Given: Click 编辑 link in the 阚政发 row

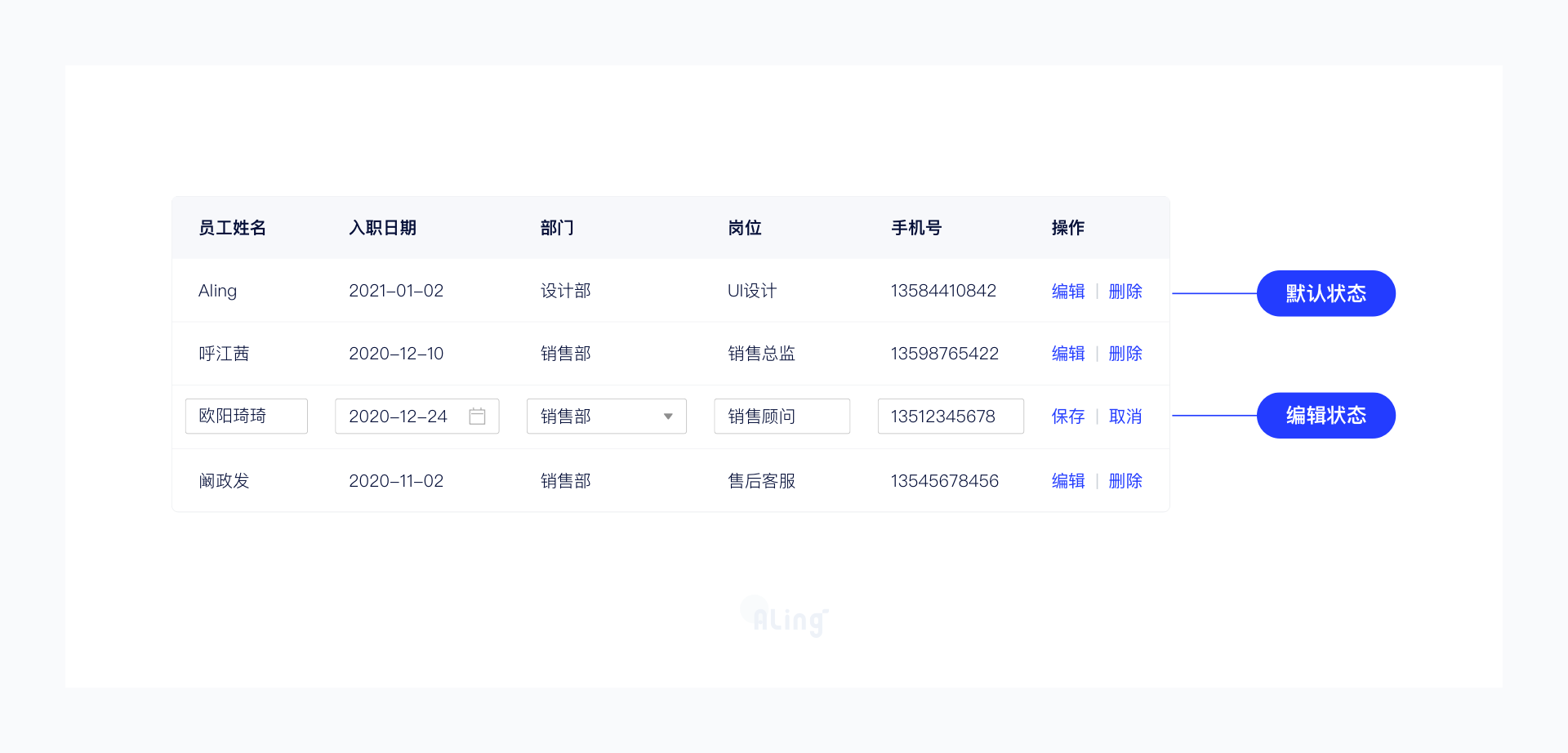Looking at the screenshot, I should [1068, 481].
